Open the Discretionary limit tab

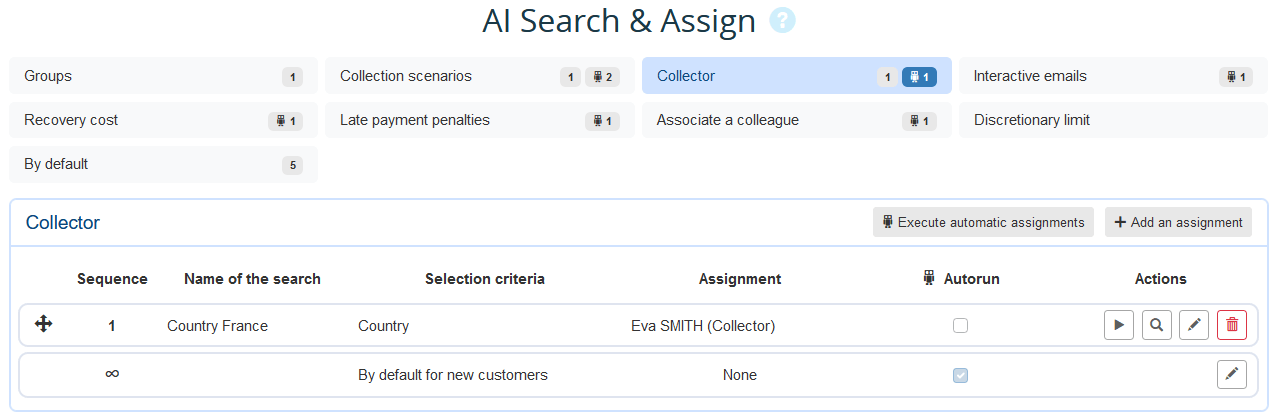click(1112, 120)
